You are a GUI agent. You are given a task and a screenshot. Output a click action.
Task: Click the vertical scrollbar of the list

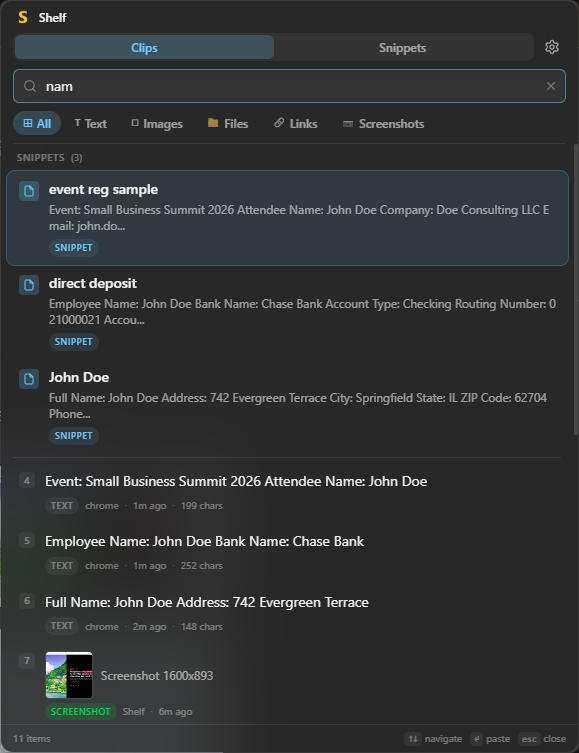tap(576, 290)
